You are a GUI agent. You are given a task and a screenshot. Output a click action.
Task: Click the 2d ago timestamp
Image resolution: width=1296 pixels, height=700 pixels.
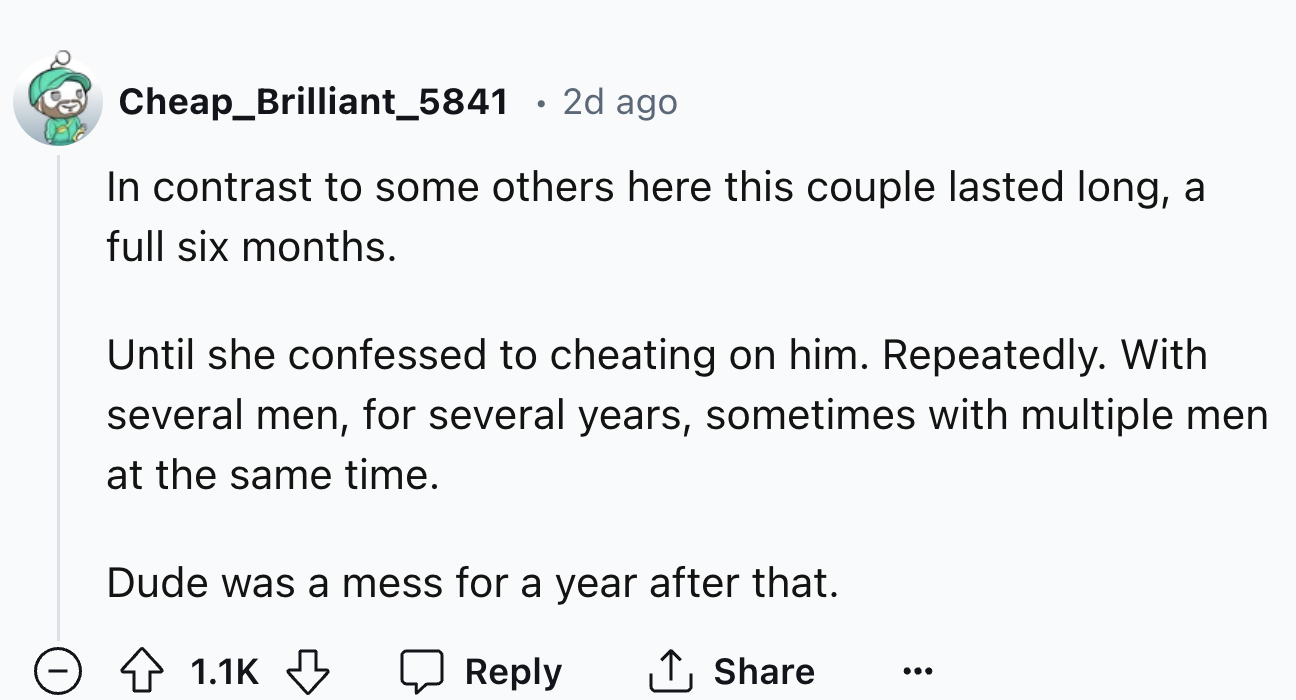pyautogui.click(x=618, y=101)
